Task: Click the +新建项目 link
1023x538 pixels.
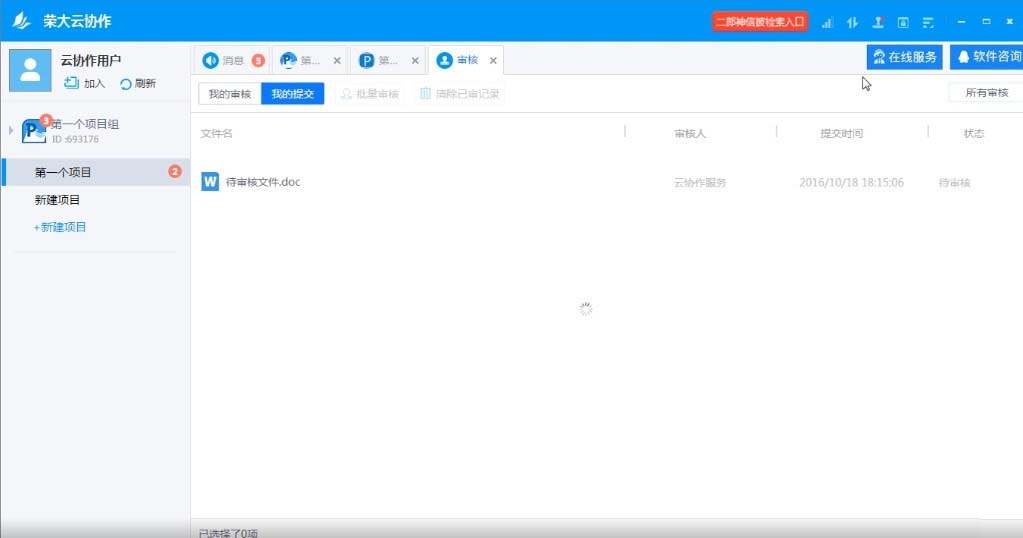Action: (x=60, y=227)
